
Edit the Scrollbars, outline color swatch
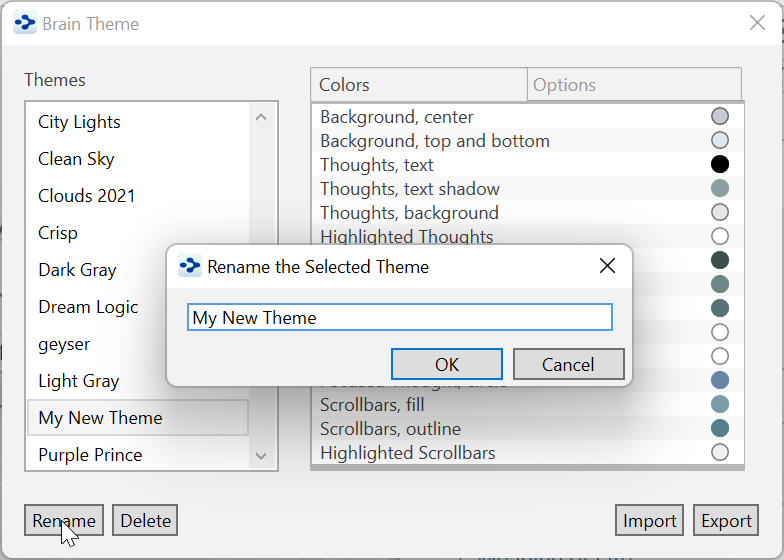pyautogui.click(x=720, y=429)
